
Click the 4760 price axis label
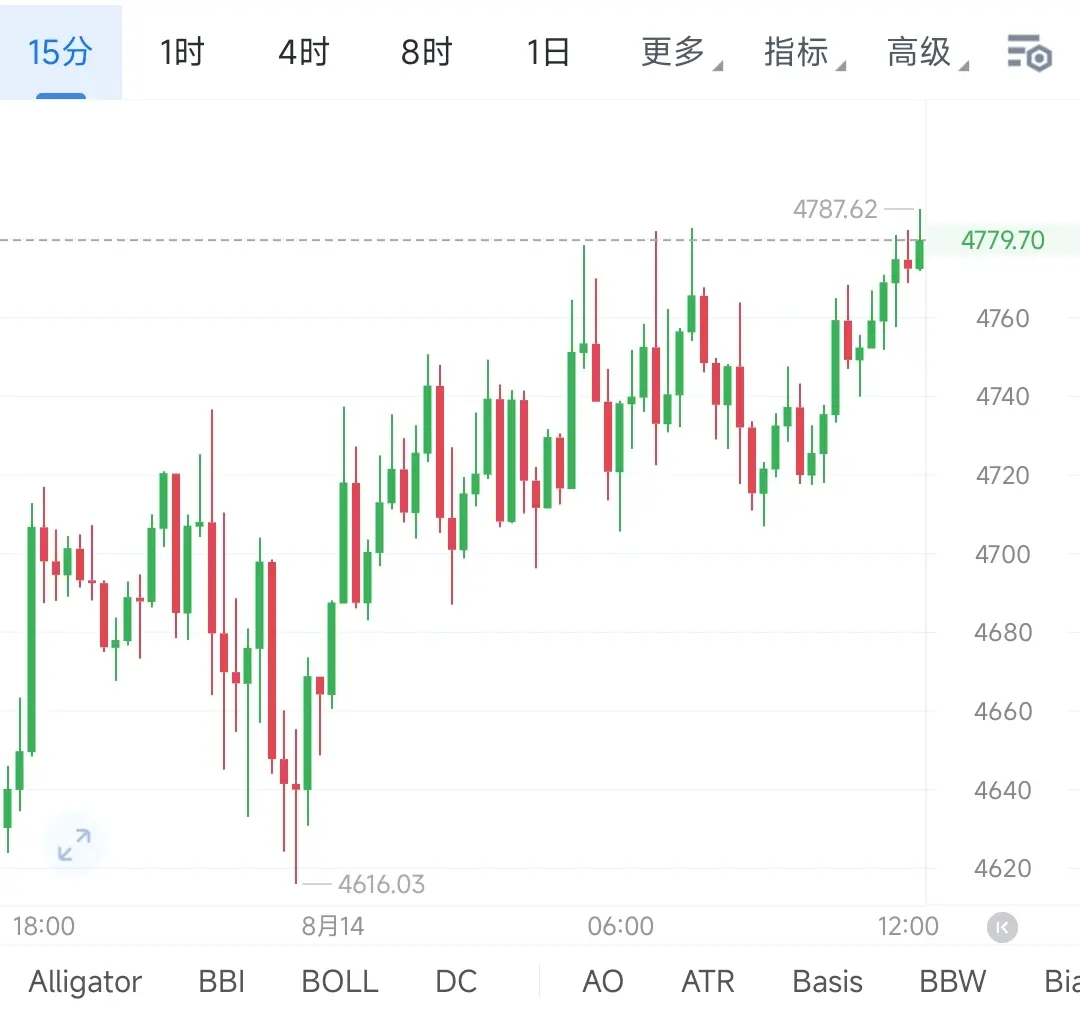click(x=1003, y=318)
